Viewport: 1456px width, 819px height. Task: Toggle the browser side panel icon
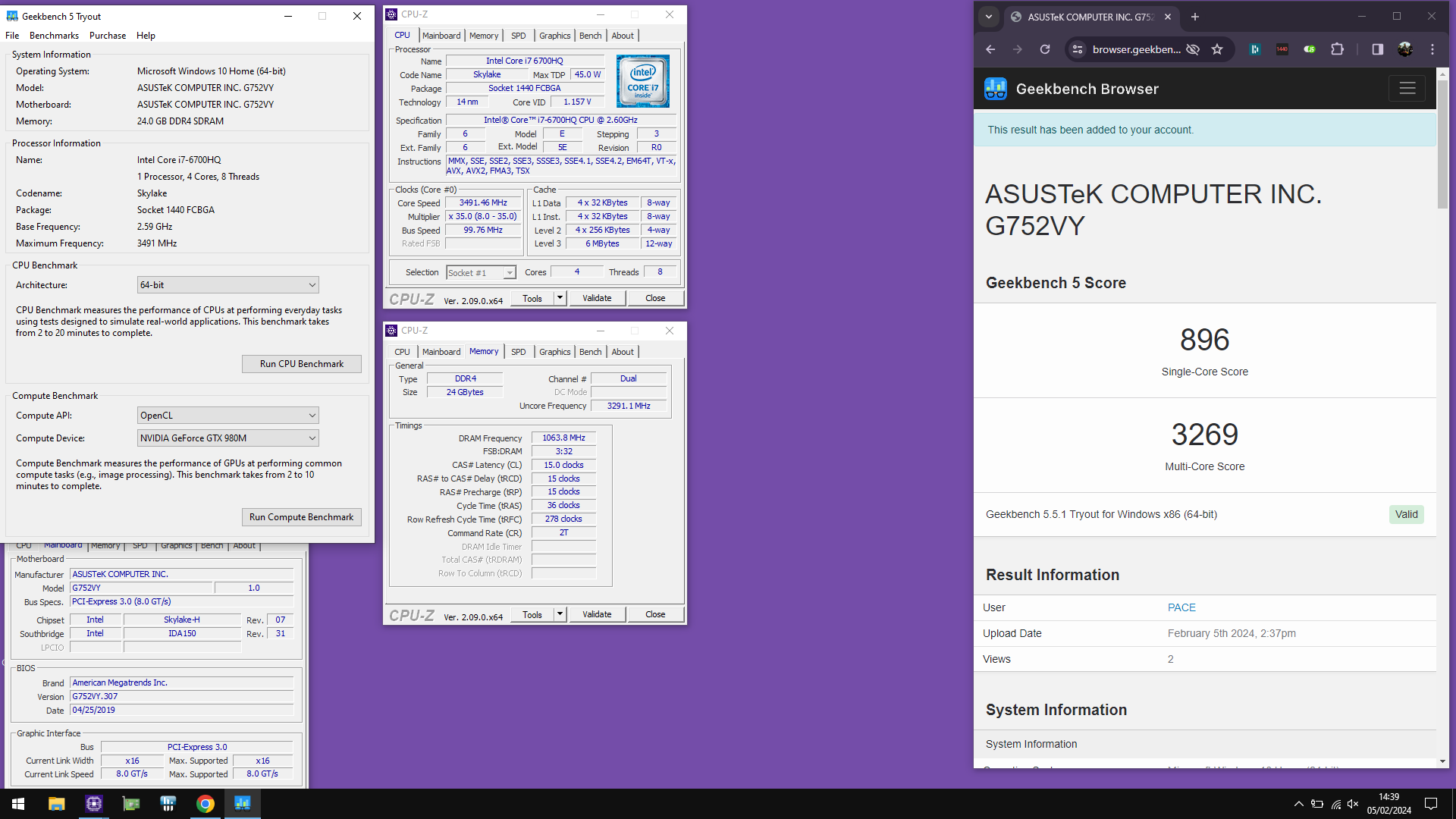click(x=1377, y=49)
